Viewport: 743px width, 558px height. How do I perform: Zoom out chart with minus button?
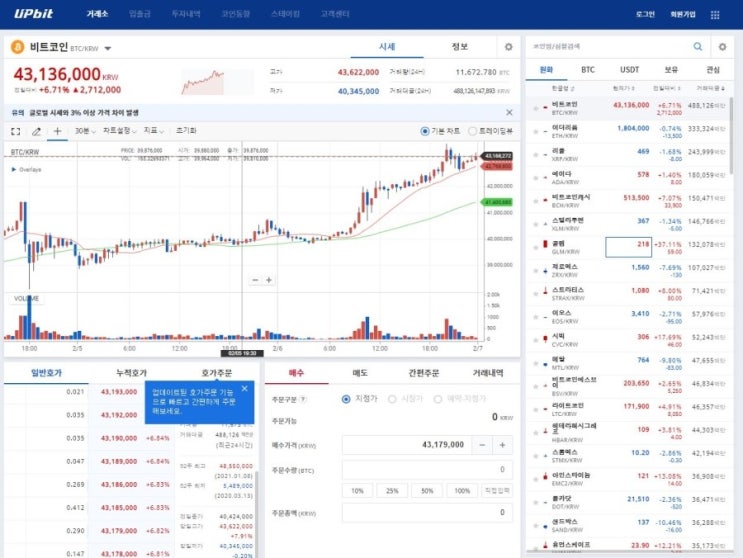click(x=255, y=280)
